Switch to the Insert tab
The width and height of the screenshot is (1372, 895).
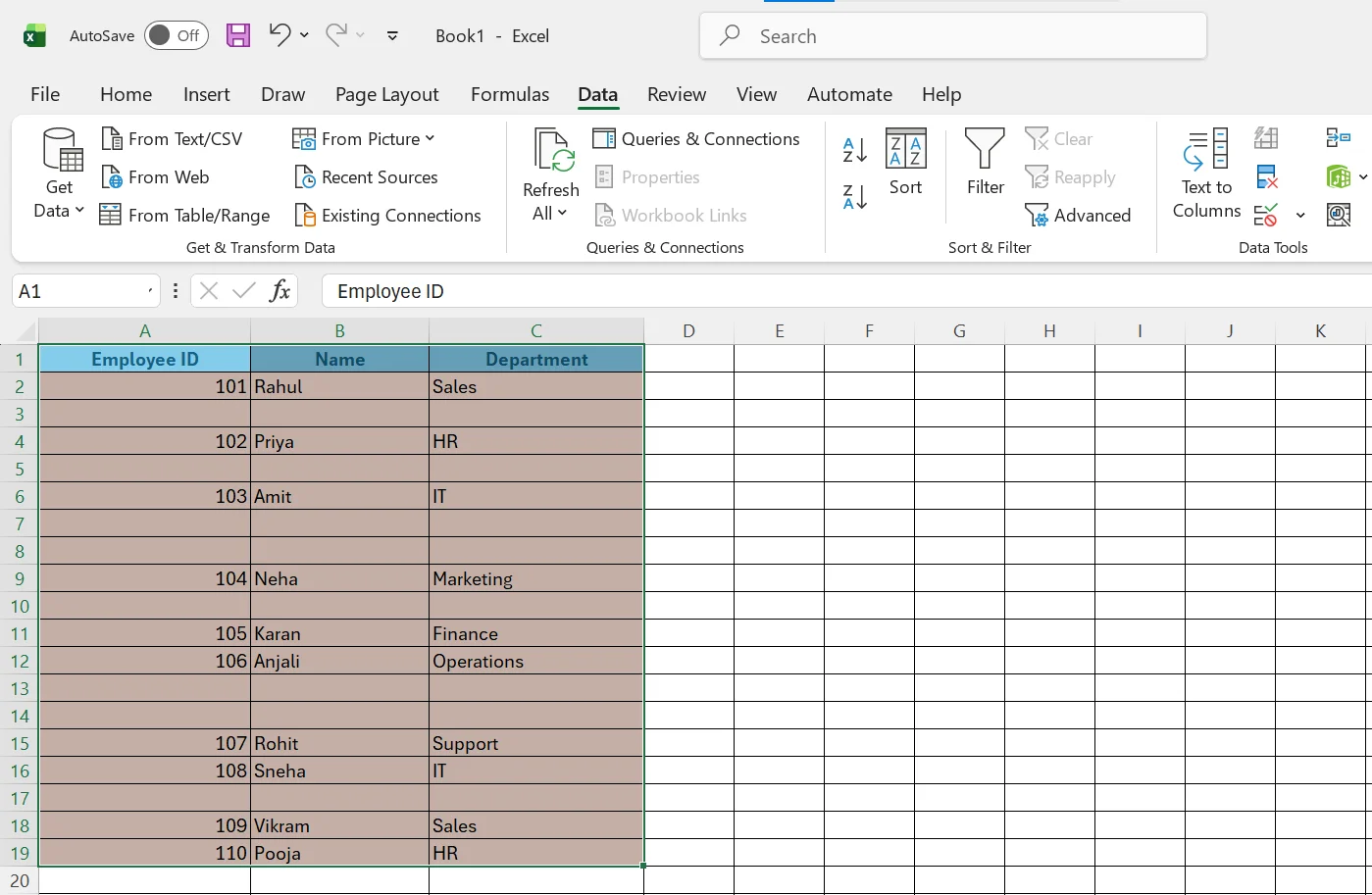pyautogui.click(x=207, y=94)
